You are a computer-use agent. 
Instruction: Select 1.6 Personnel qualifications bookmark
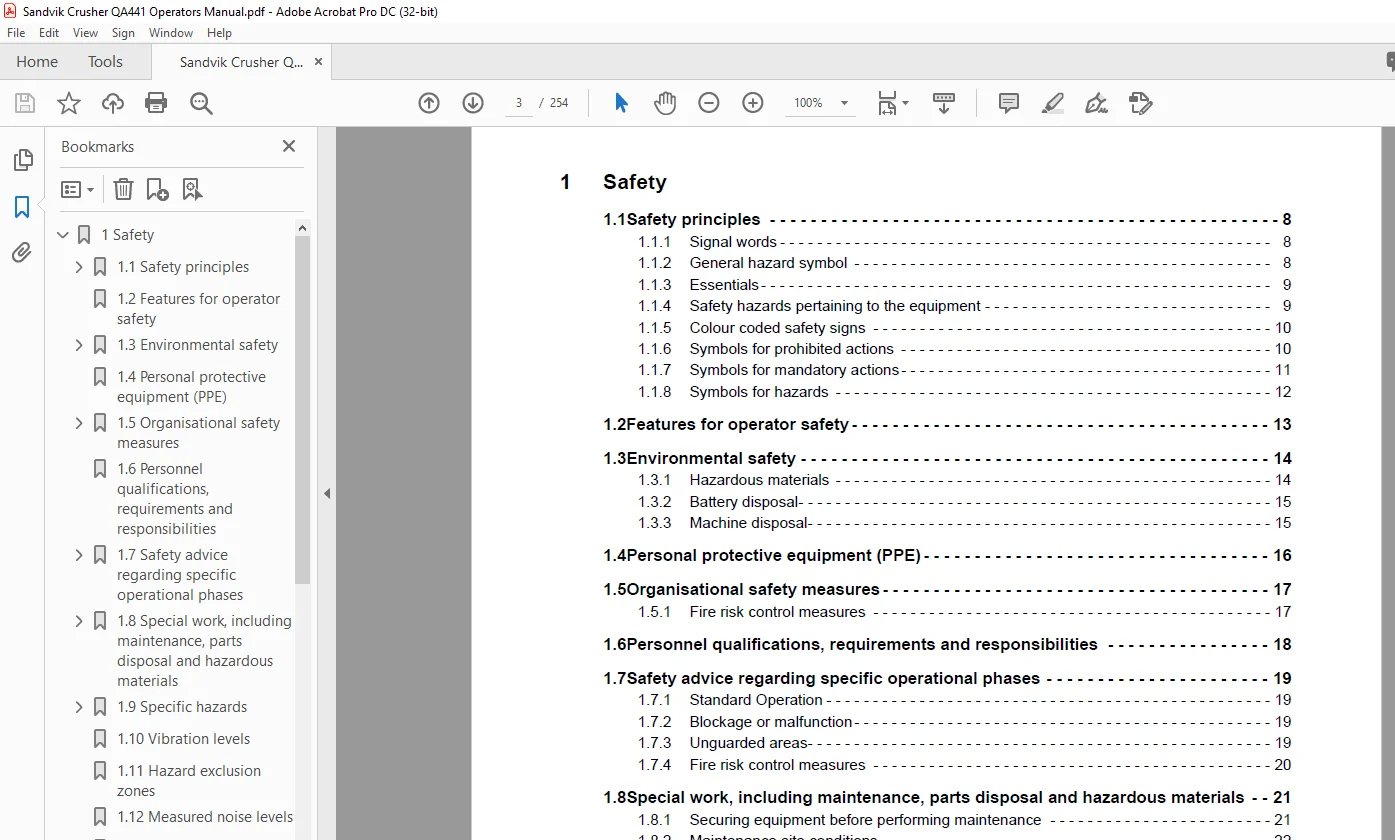click(x=174, y=499)
